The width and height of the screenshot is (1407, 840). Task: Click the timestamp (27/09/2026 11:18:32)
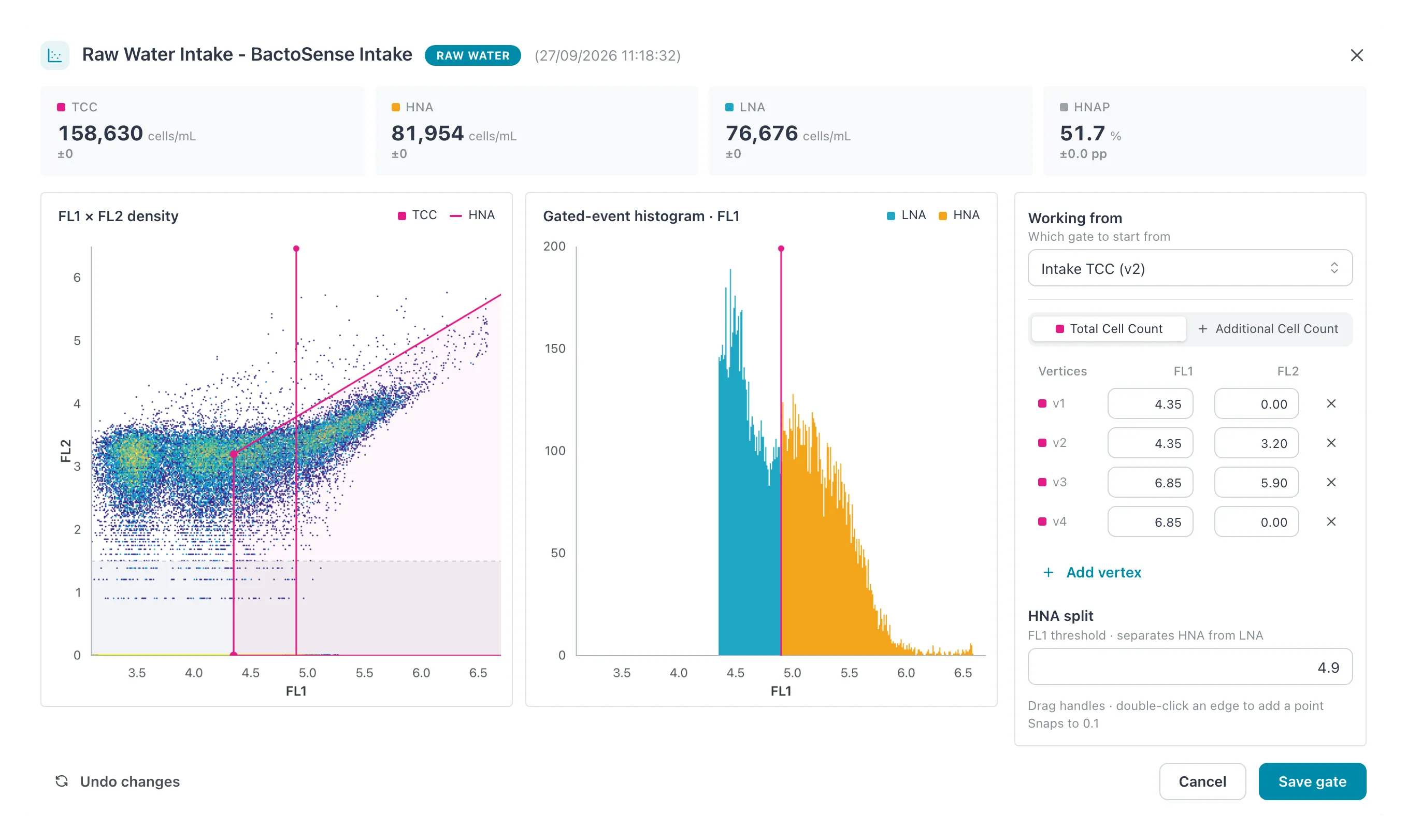[608, 55]
